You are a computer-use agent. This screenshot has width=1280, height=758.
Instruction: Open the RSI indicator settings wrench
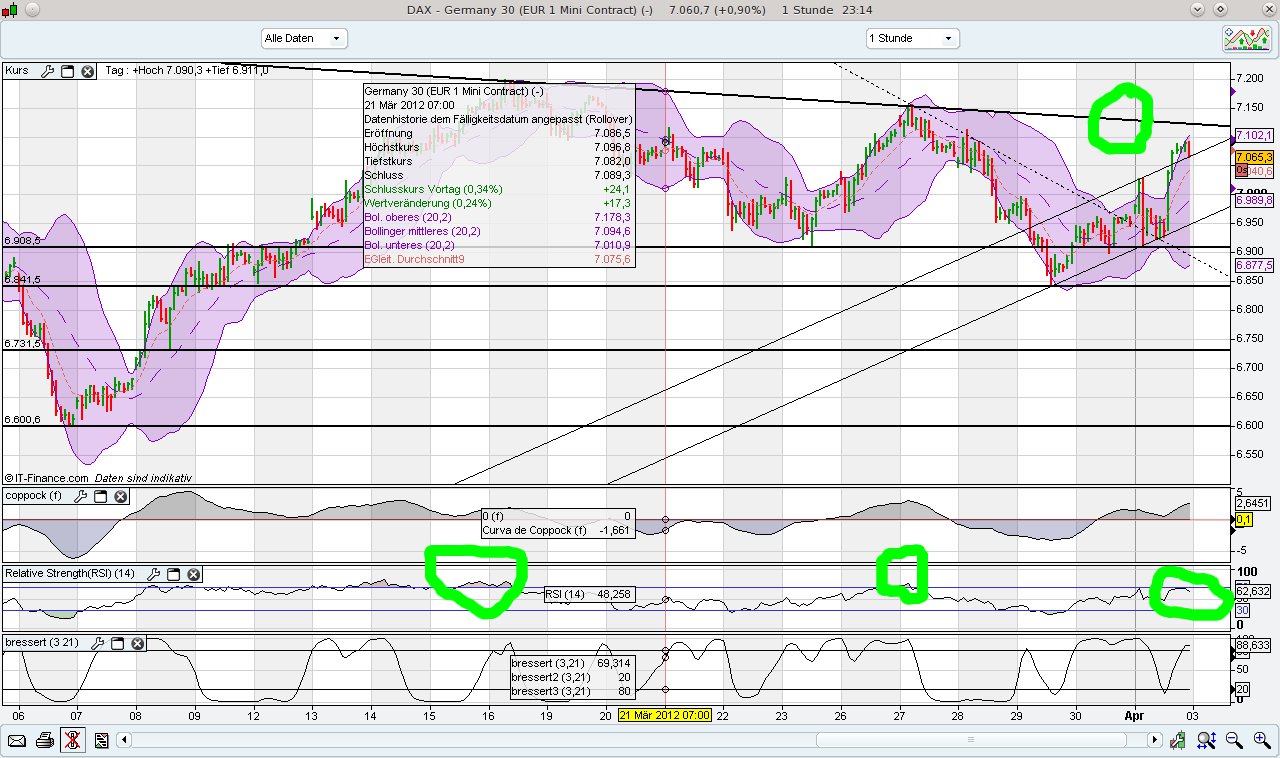click(155, 574)
